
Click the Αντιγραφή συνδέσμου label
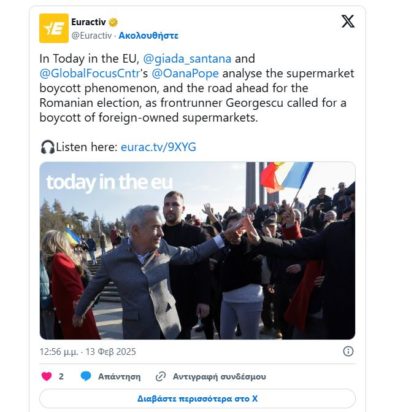click(x=219, y=377)
